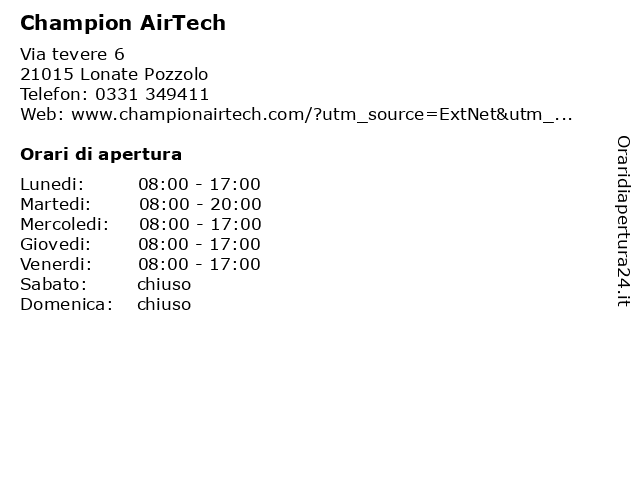Click Giovedi hours 08:00 - 17:00
The width and height of the screenshot is (640, 480).
(199, 244)
